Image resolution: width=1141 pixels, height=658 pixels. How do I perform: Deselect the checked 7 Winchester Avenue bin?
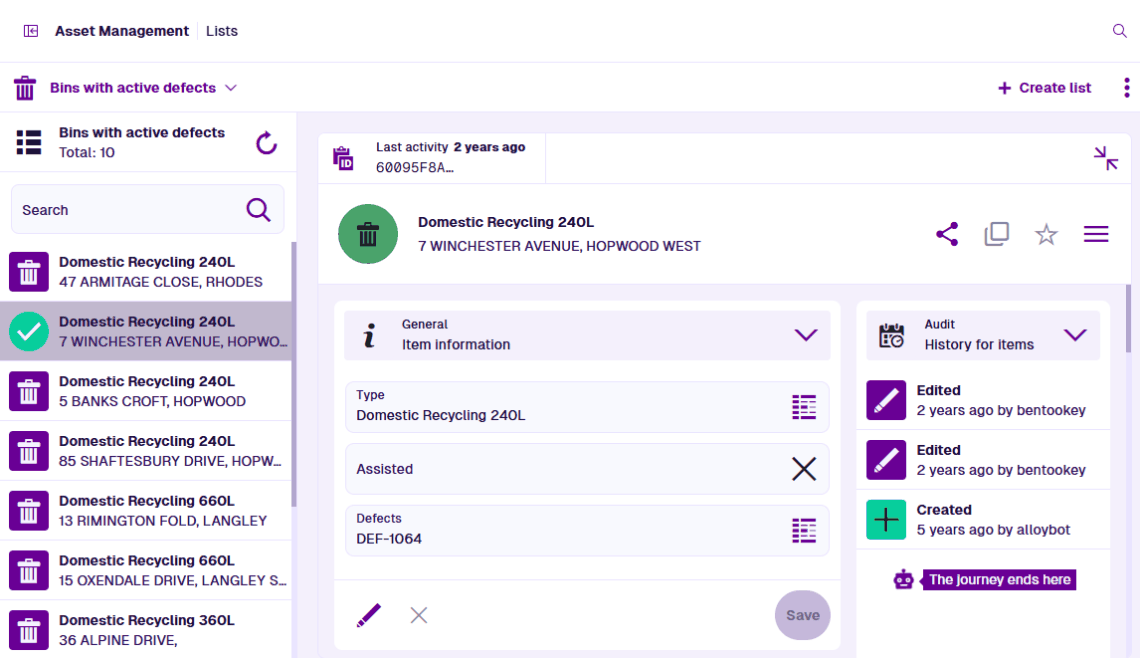(29, 331)
